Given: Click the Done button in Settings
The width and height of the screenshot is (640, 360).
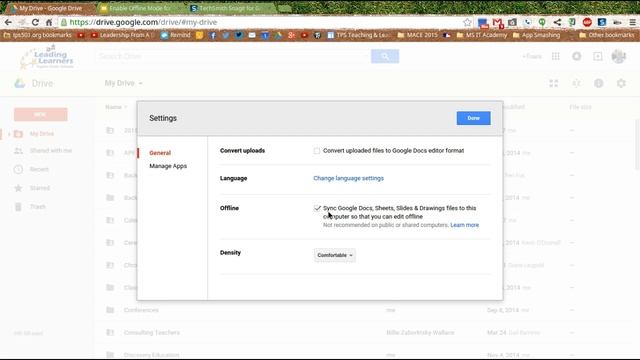Looking at the screenshot, I should pyautogui.click(x=473, y=118).
